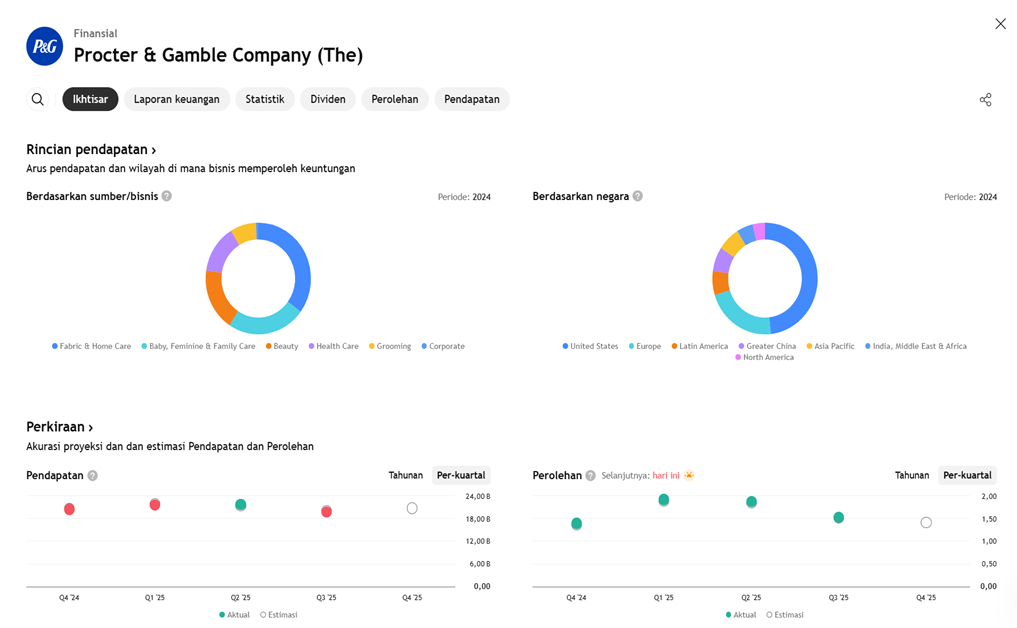Click the '18,00 B' axis value
The width and height of the screenshot is (1017, 628).
pos(478,519)
